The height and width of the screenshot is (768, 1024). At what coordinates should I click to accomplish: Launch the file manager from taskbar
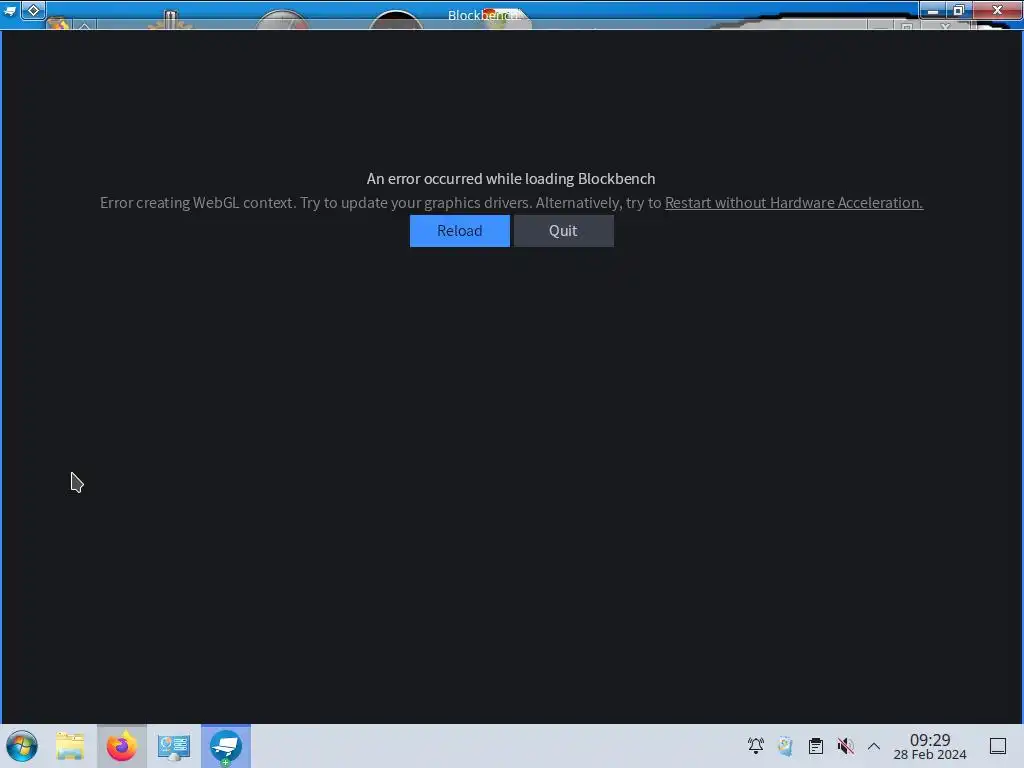point(70,746)
